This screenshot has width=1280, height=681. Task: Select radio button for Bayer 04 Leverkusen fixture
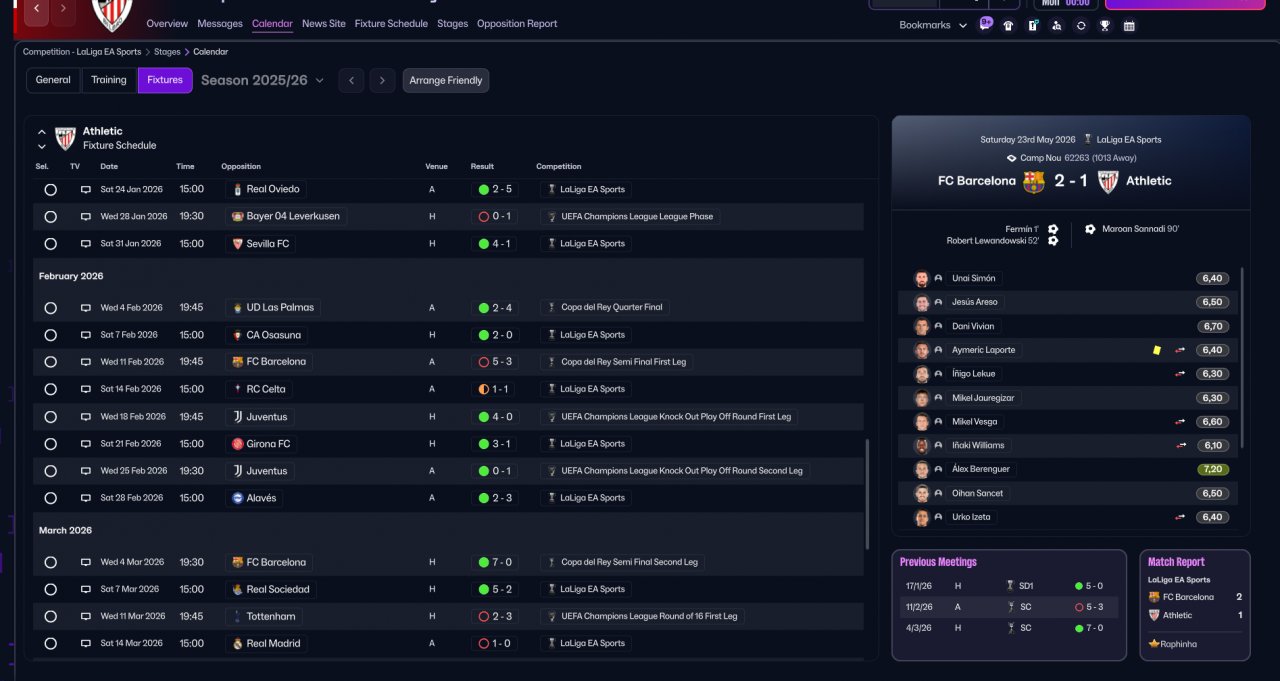click(x=51, y=216)
